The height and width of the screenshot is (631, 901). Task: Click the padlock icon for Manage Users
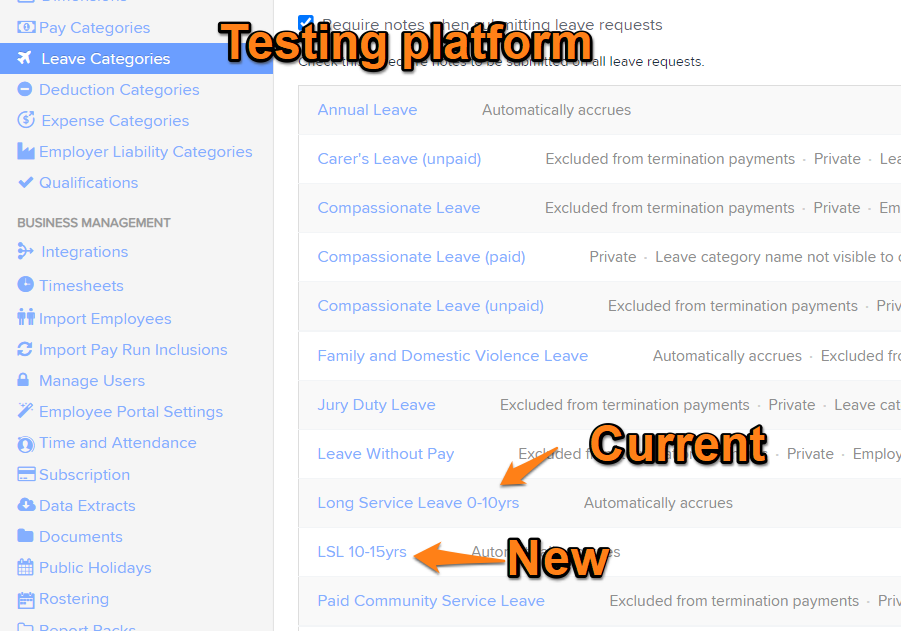[x=23, y=380]
